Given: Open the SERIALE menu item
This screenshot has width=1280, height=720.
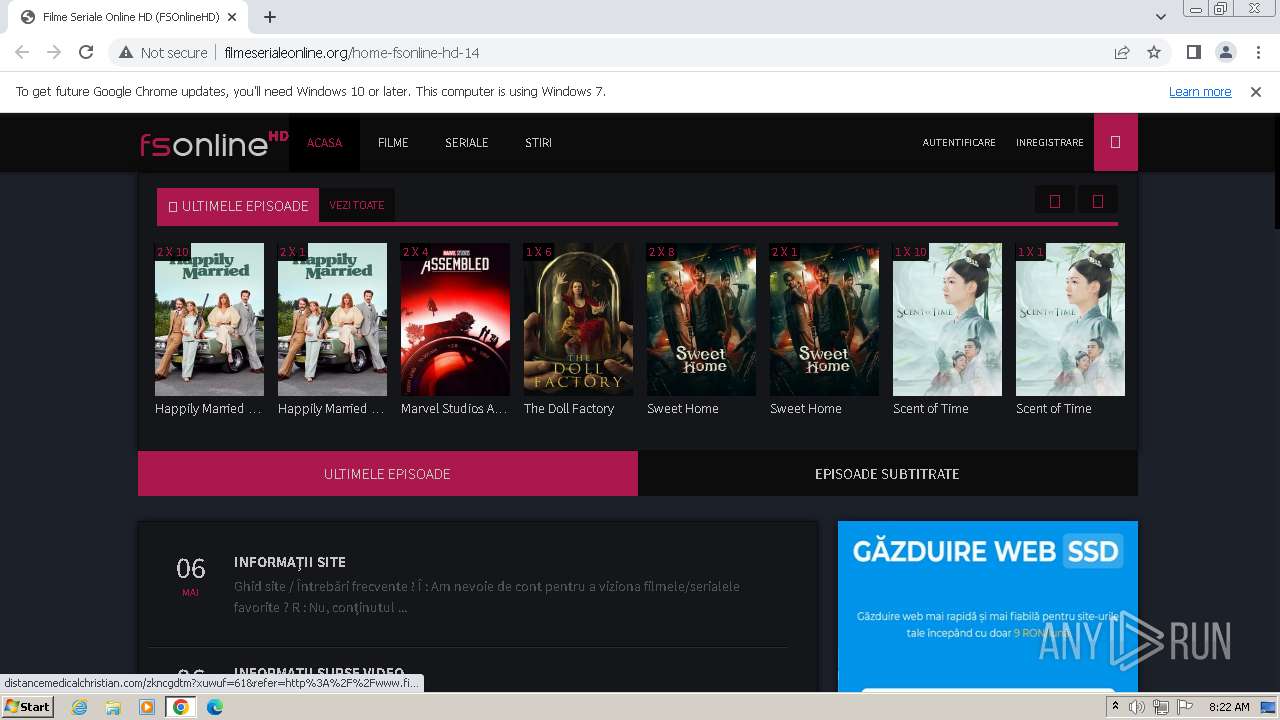Looking at the screenshot, I should [x=467, y=142].
